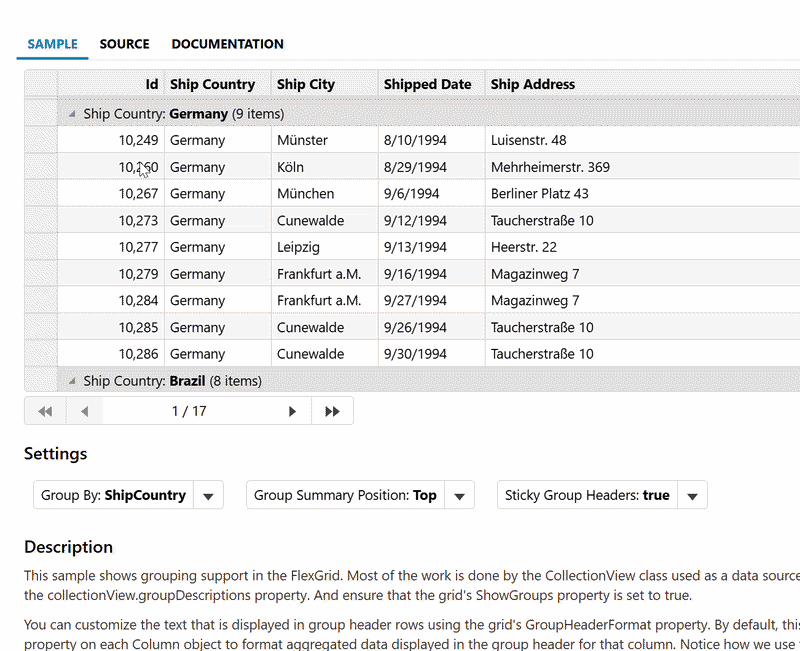Select shipped date 9/30/1994 cell
Screen dimensions: 800x651
pyautogui.click(x=432, y=354)
